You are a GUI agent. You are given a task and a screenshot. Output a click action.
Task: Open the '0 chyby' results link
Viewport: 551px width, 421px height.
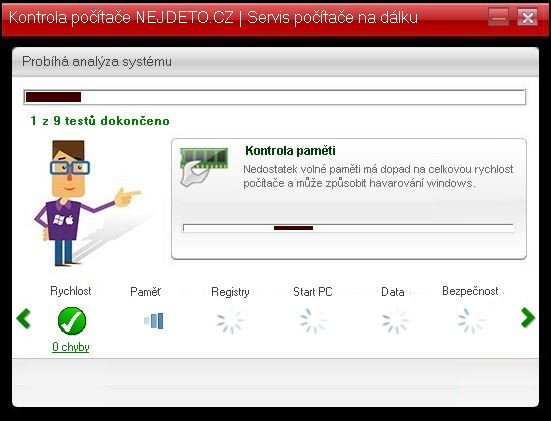[71, 347]
